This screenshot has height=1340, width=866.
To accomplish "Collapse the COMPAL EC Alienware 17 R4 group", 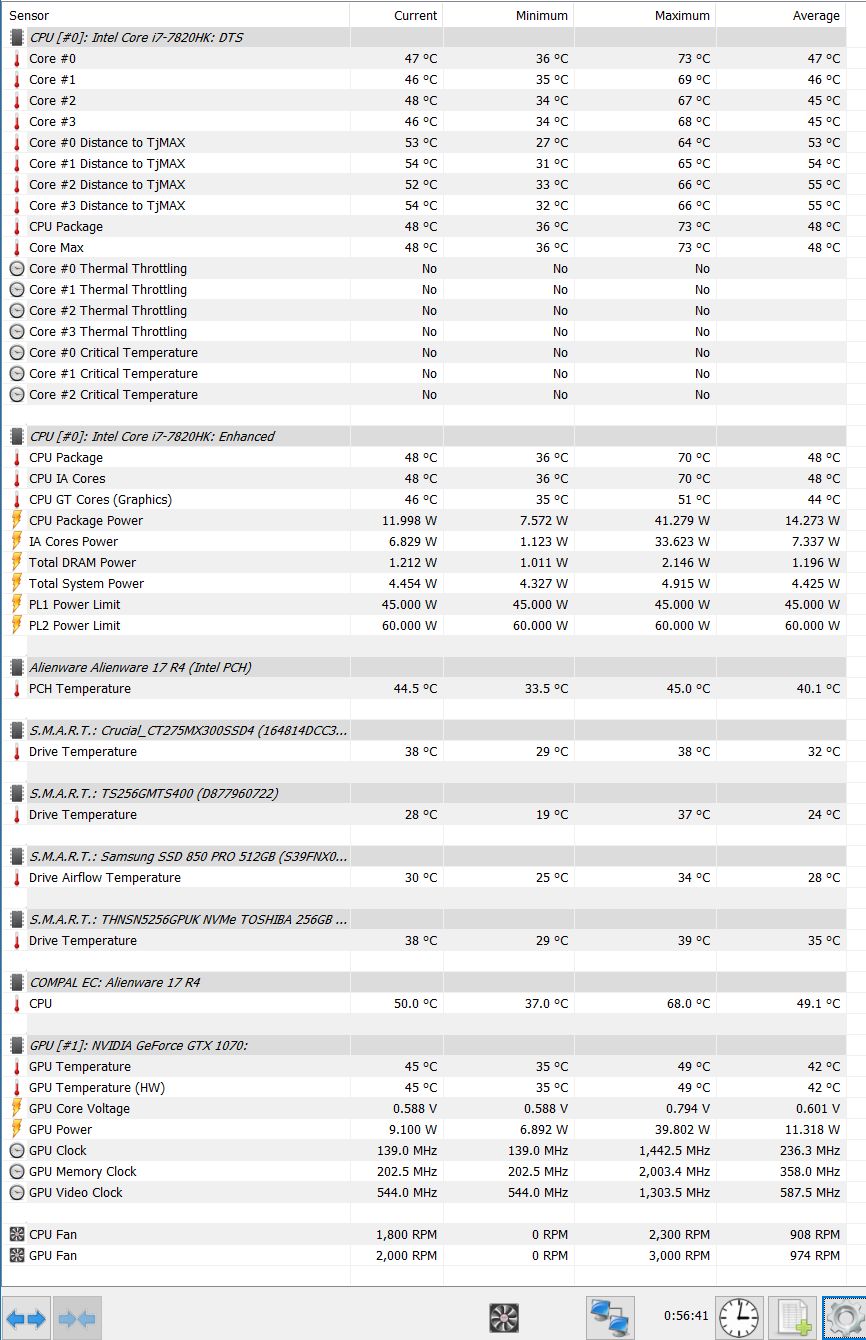I will tap(17, 982).
